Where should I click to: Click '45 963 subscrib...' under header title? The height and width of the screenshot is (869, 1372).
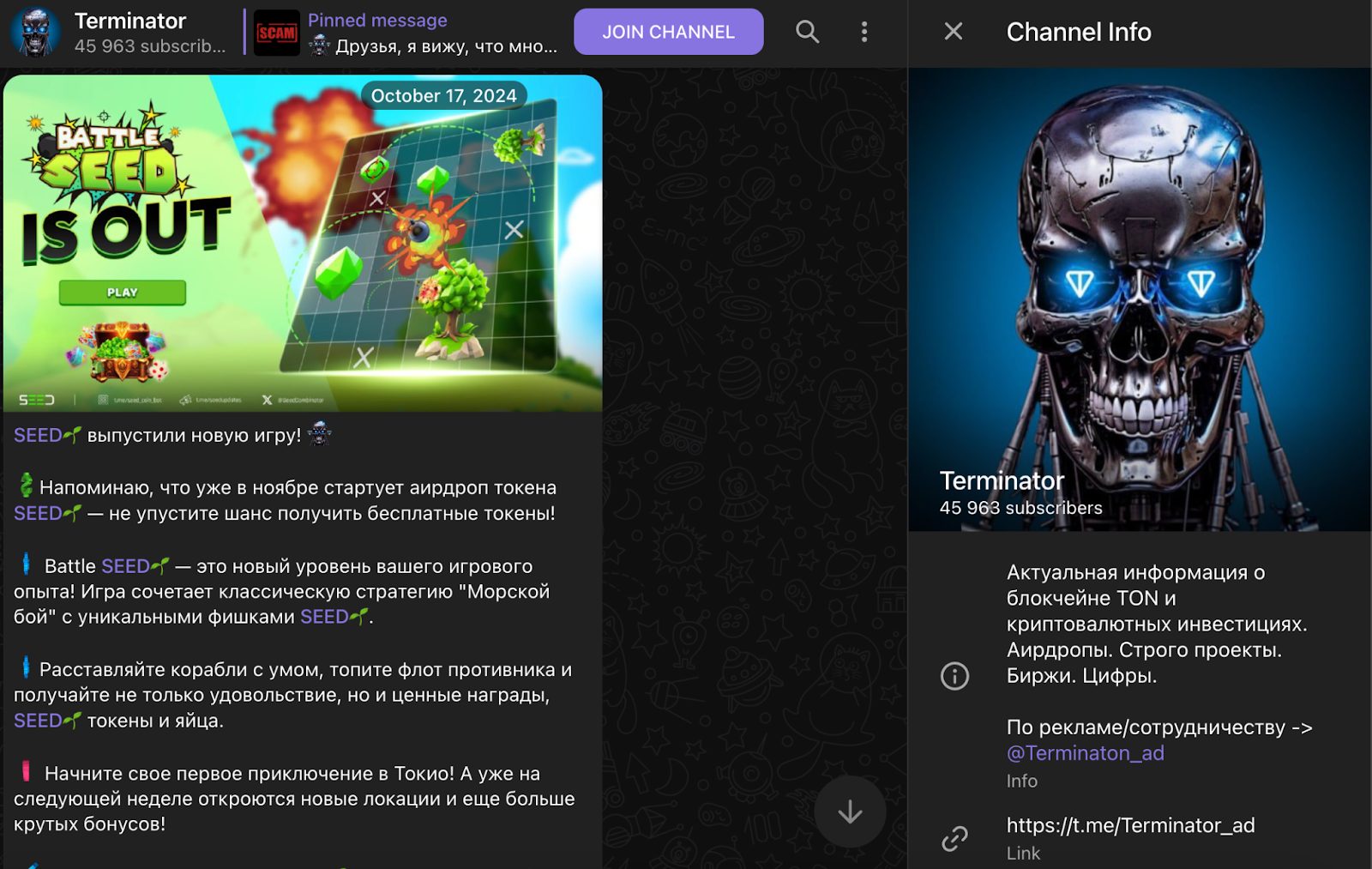tap(150, 46)
